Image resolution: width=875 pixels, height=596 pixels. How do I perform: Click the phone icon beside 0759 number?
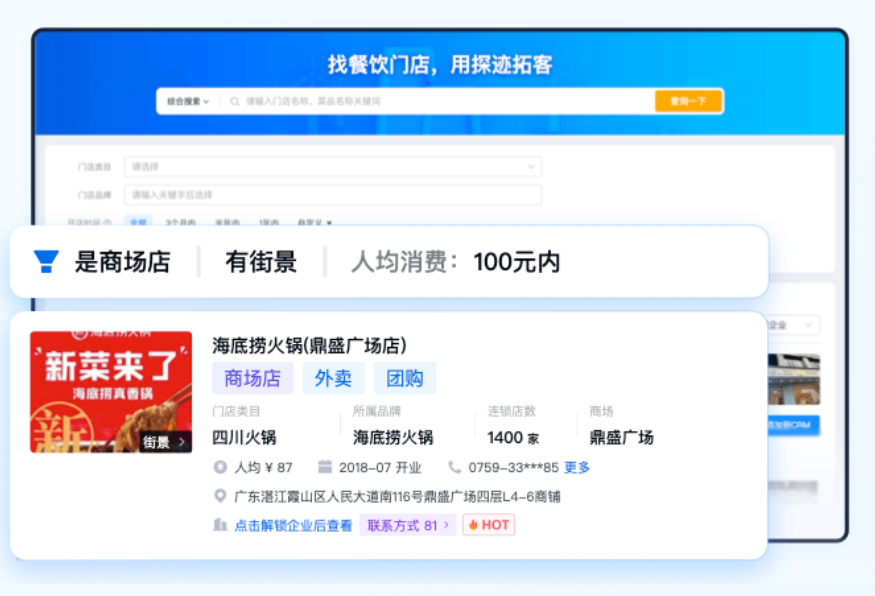coord(455,467)
